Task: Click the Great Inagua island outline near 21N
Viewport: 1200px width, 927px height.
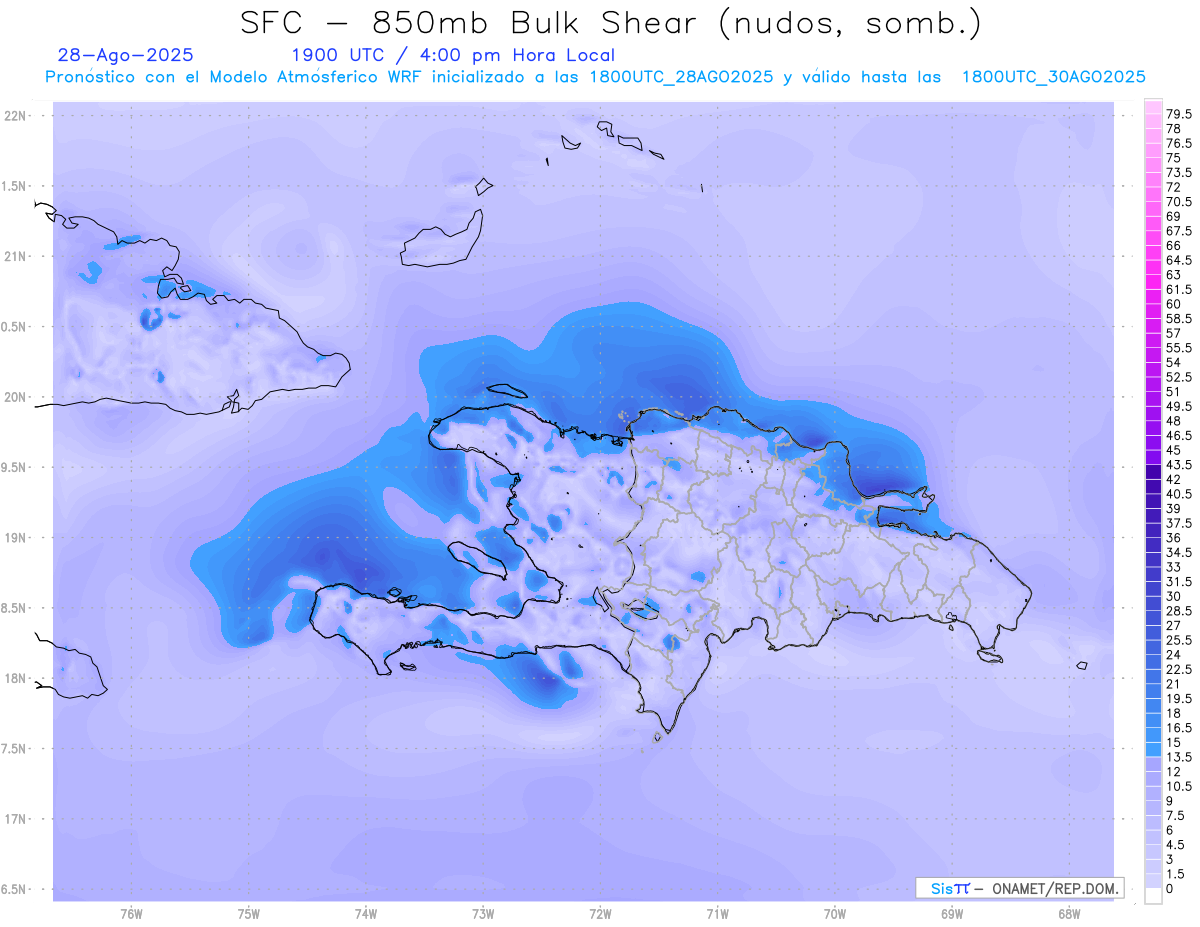Action: point(444,239)
